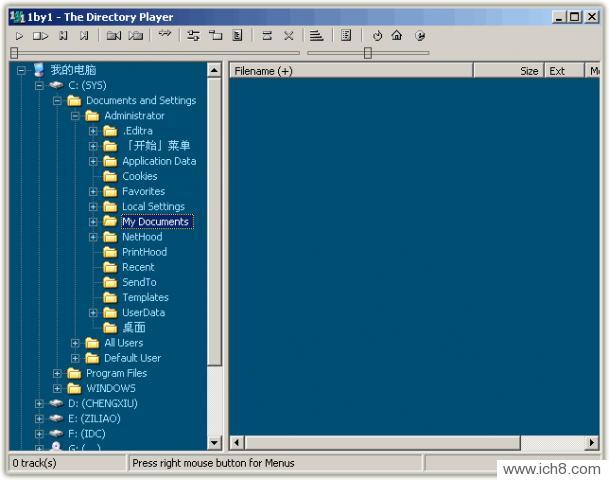Click the previous track toolbar icon
Image resolution: width=609 pixels, height=480 pixels.
point(63,35)
